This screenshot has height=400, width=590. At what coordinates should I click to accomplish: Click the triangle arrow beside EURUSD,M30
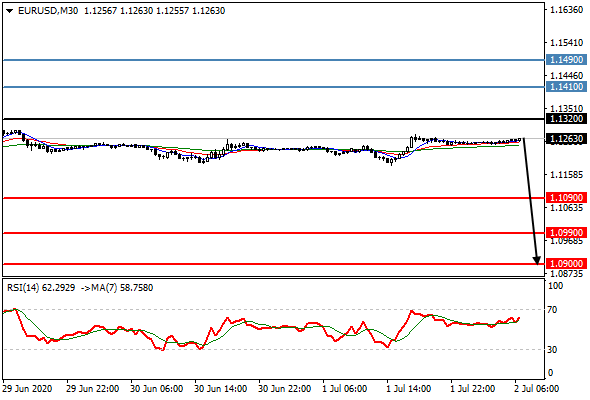coord(9,11)
